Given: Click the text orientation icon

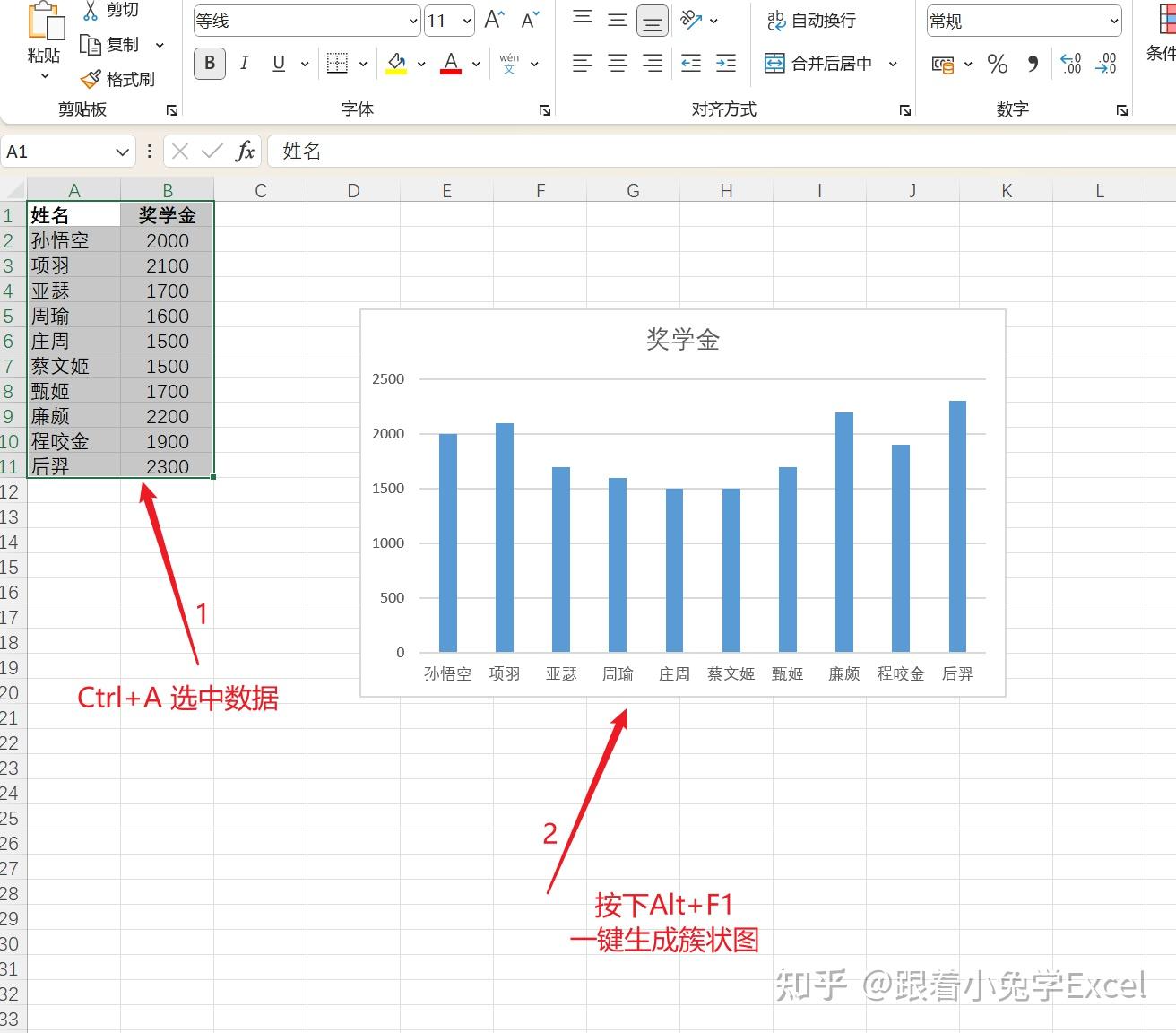Looking at the screenshot, I should (690, 19).
